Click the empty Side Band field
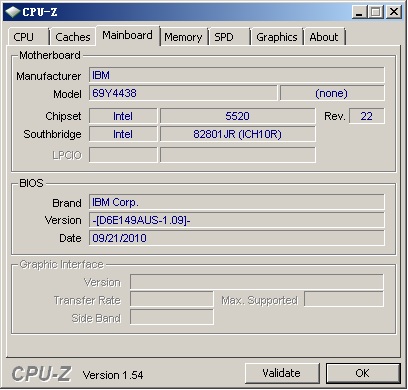 [x=172, y=317]
